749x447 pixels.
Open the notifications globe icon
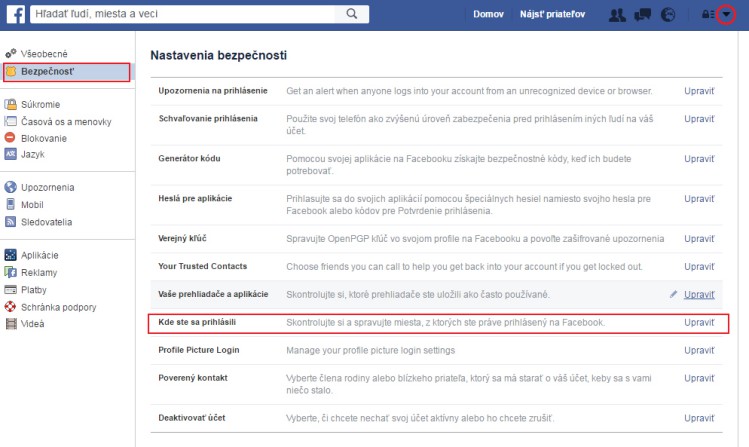point(668,15)
